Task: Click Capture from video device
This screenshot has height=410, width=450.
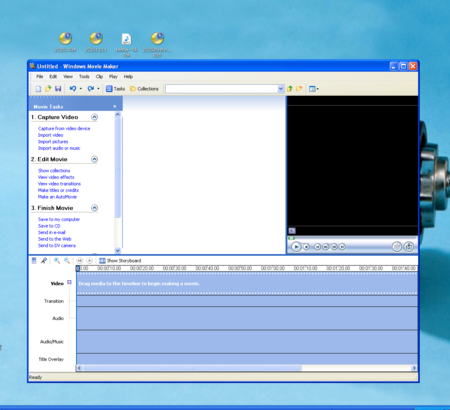Action: [64, 128]
